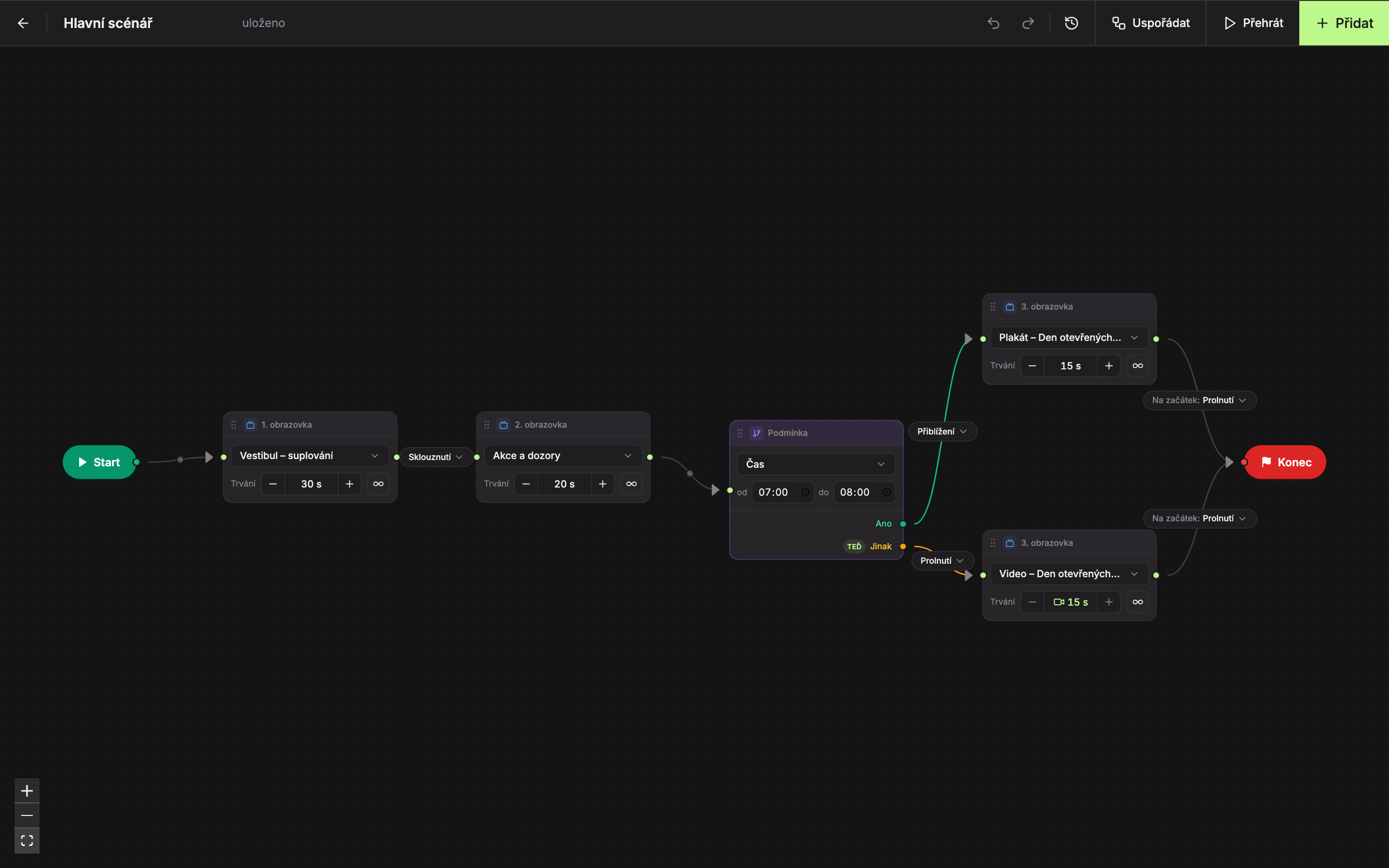Image resolution: width=1389 pixels, height=868 pixels.
Task: Decrease duration of Vestibul – suplování screen
Action: coord(273,484)
